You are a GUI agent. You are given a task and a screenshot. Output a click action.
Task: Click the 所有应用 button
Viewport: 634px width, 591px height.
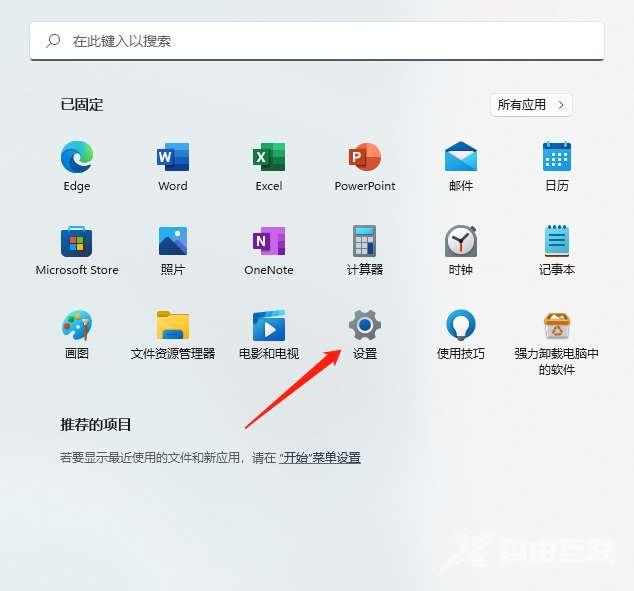(531, 105)
